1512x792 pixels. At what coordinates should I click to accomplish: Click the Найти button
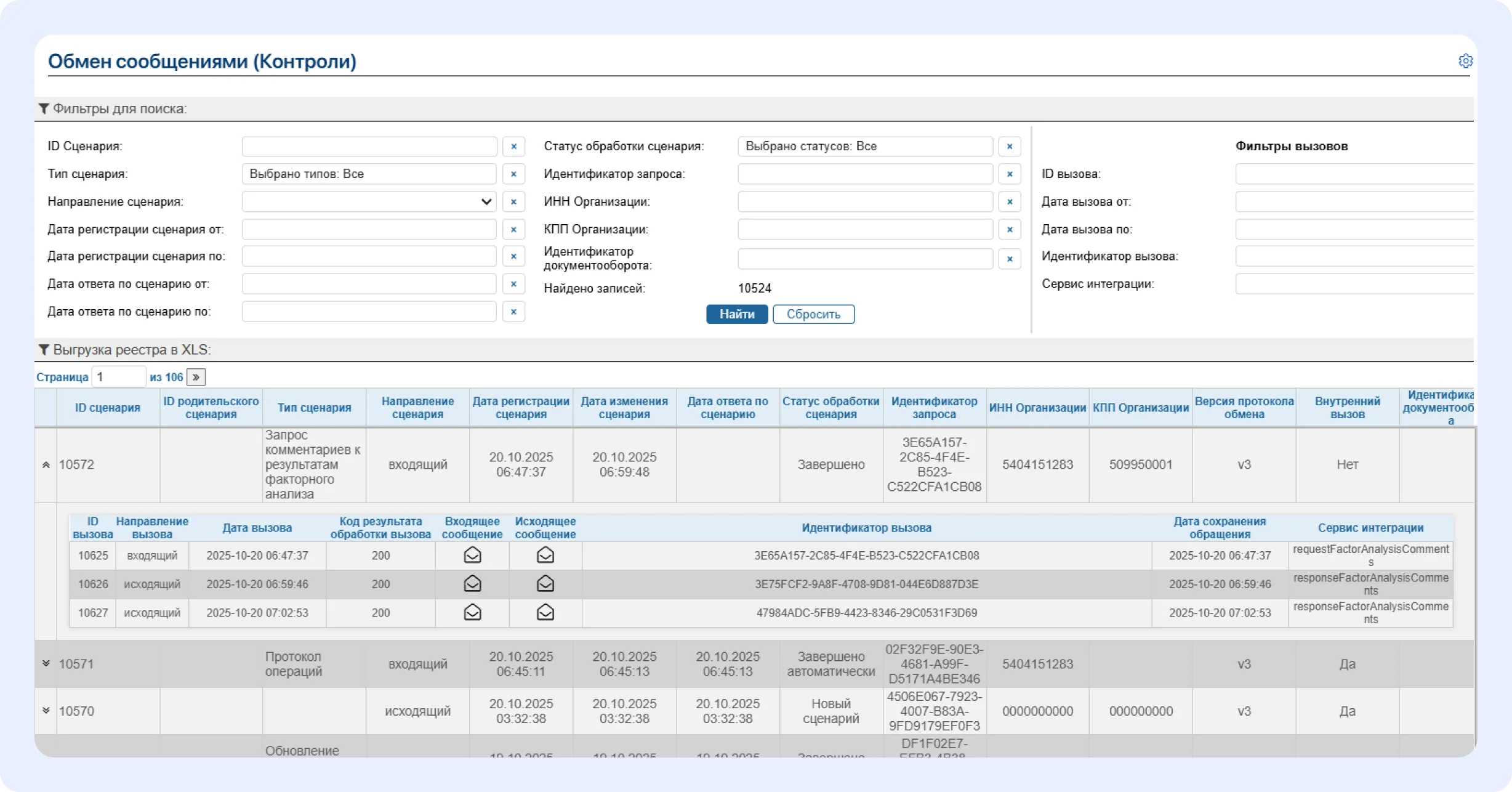[736, 314]
